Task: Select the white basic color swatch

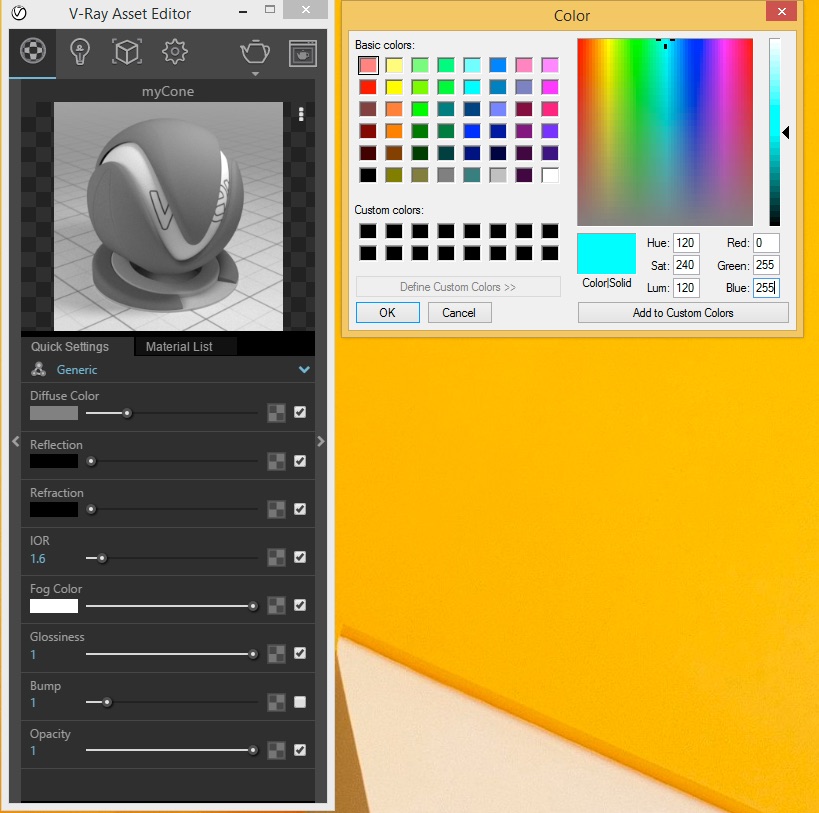Action: coord(550,175)
